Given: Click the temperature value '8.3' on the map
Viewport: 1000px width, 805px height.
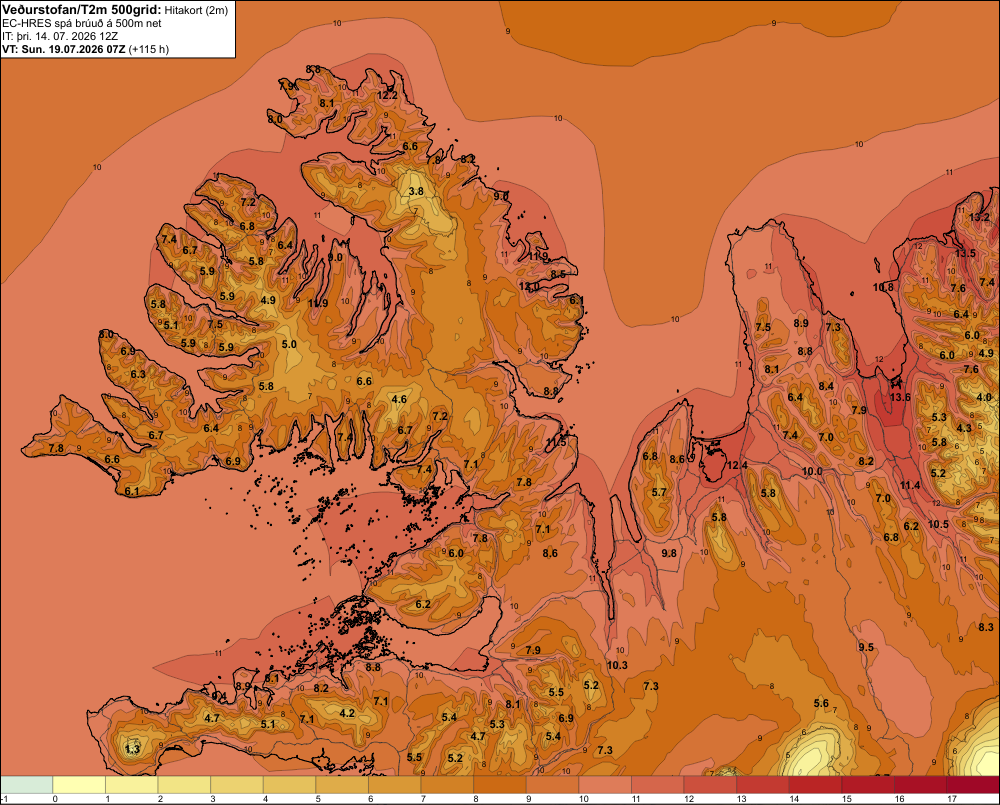Looking at the screenshot, I should 986,628.
